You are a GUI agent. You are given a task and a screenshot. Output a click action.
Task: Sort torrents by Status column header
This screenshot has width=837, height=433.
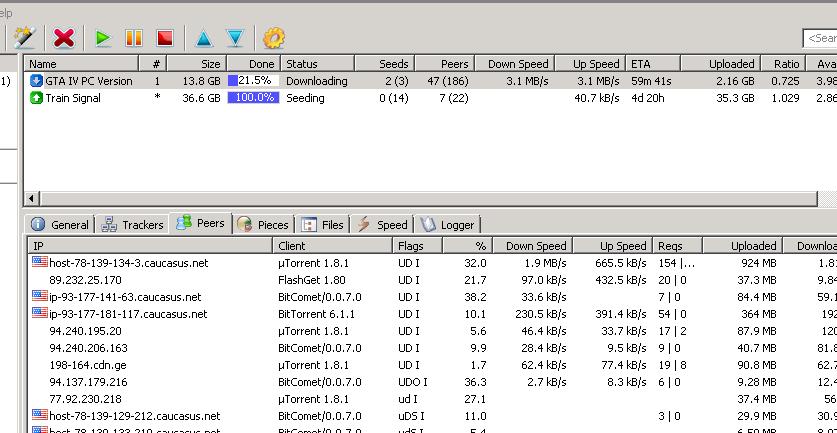coord(318,64)
